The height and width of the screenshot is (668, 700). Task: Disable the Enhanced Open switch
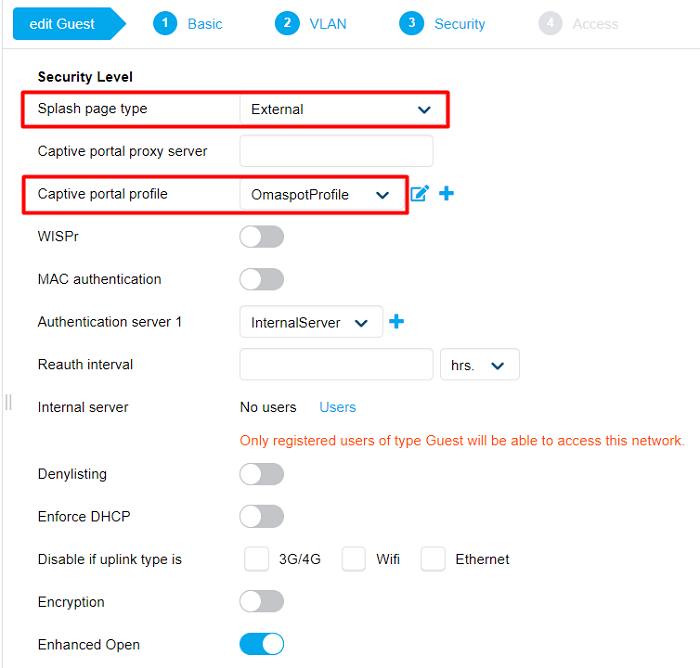tap(261, 644)
